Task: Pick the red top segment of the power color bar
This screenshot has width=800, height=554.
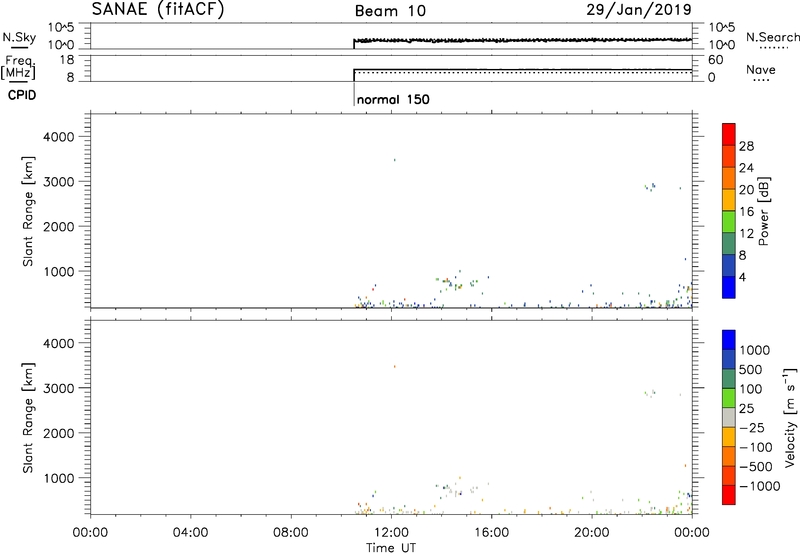Action: coord(729,134)
